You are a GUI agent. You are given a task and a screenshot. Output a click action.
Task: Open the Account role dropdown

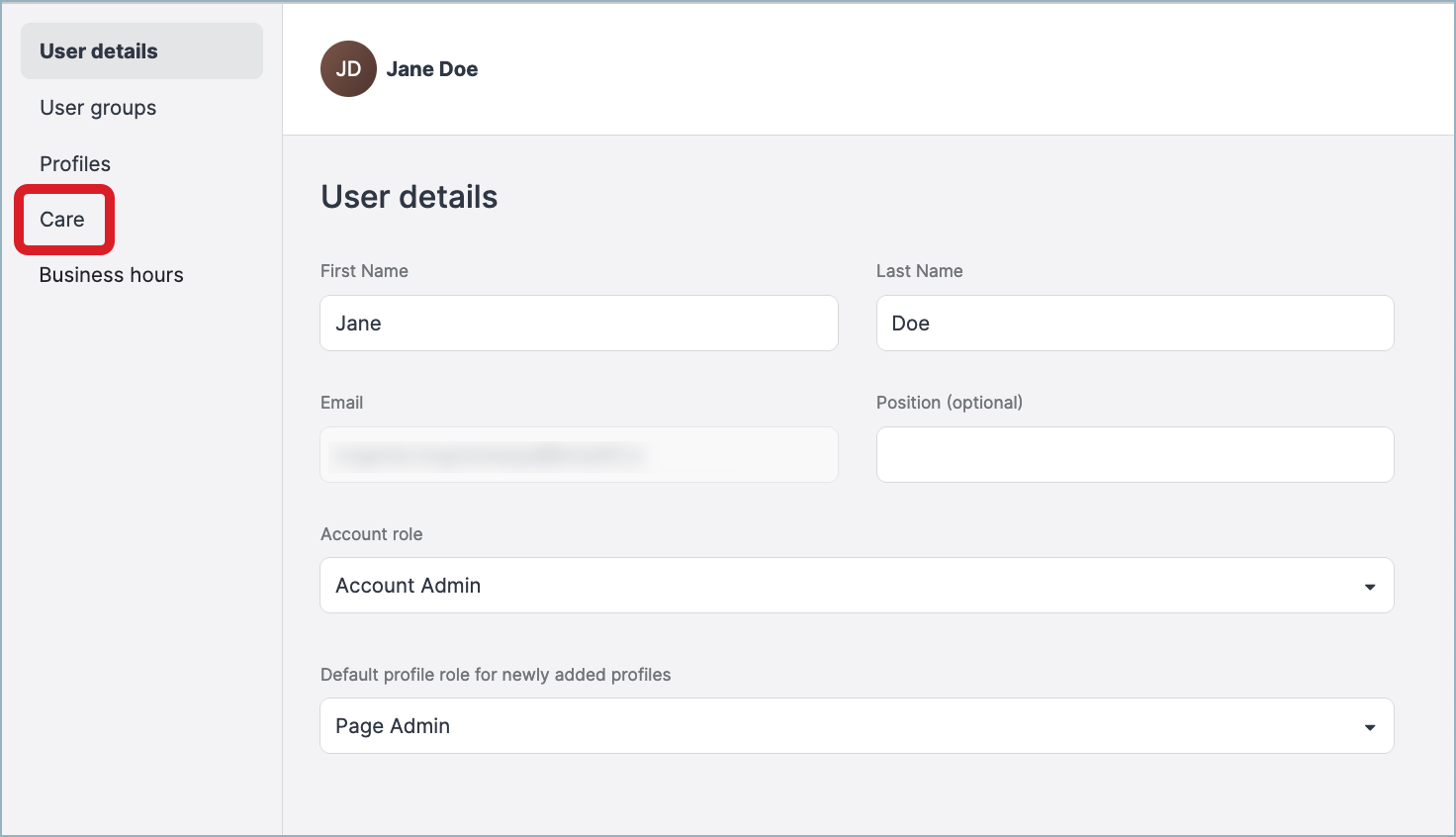(856, 585)
